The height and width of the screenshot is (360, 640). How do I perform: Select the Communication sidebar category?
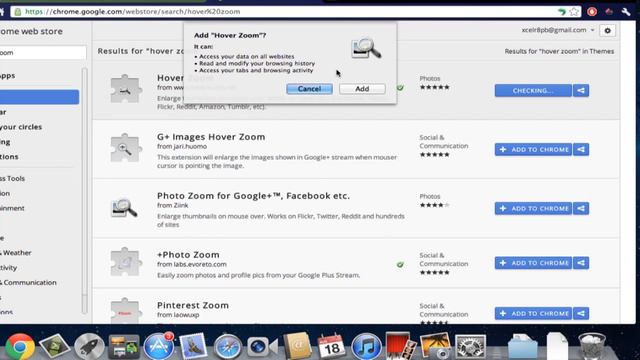(x=29, y=282)
